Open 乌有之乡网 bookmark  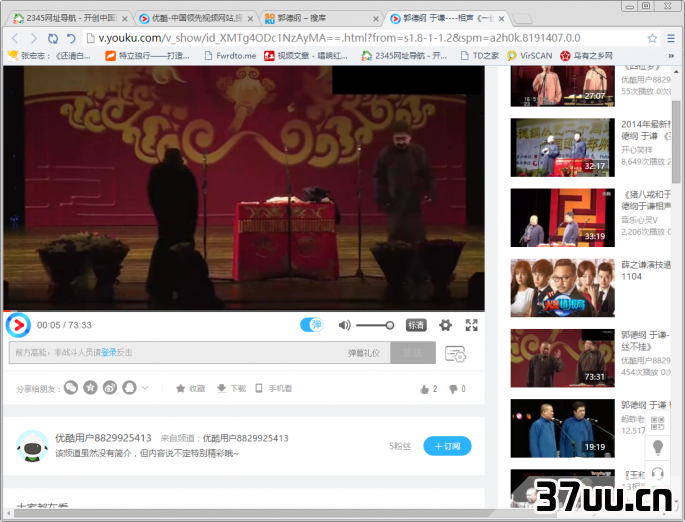[587, 55]
